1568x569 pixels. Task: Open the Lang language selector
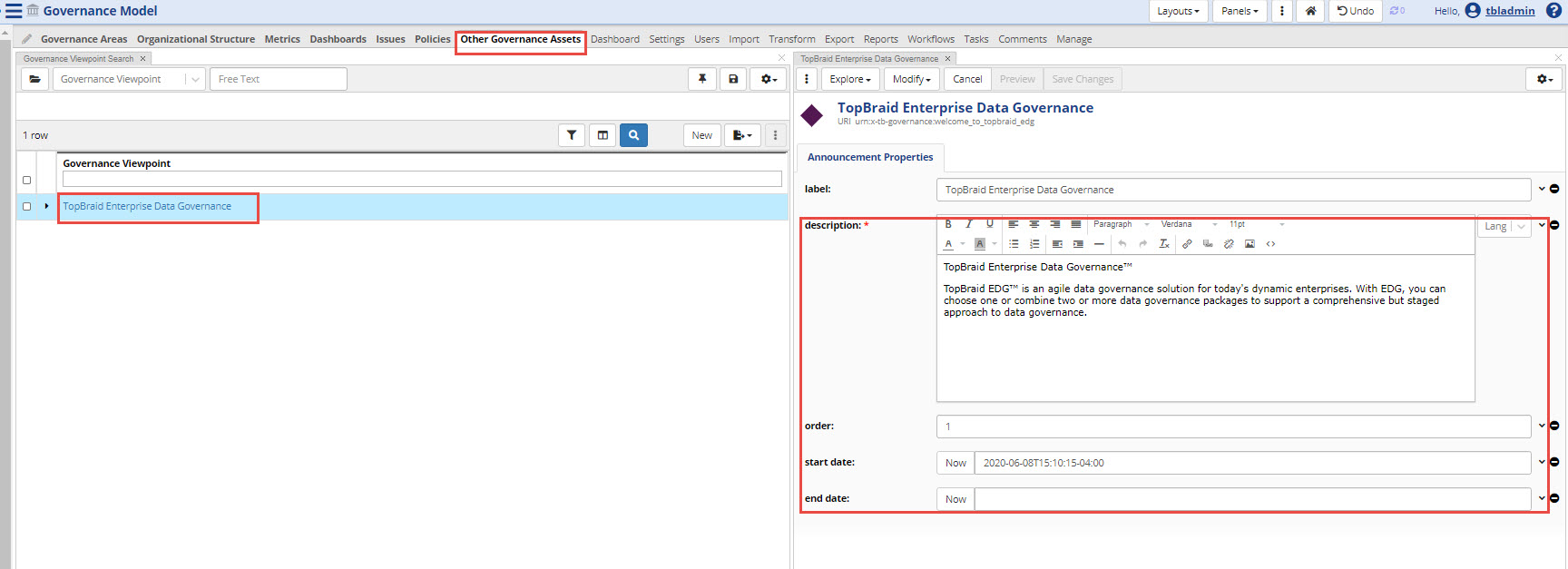[x=1504, y=227]
